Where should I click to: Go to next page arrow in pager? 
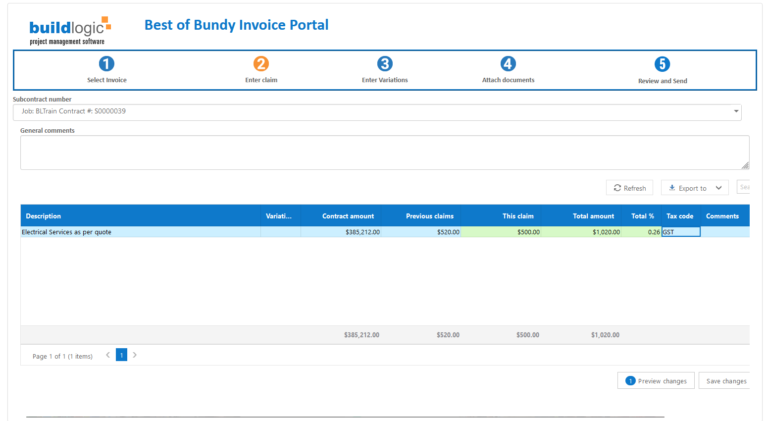[135, 355]
